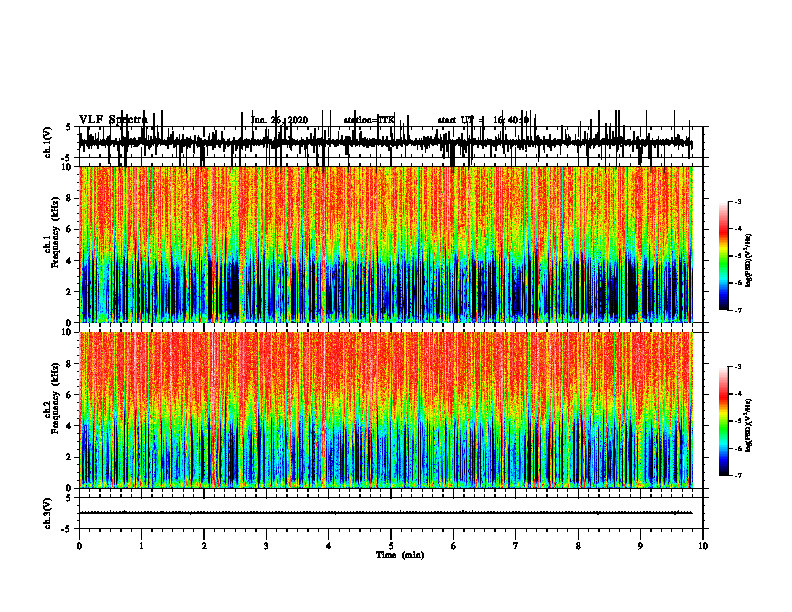Click the 'ch.1(V)' waveform axis label
This screenshot has height=612, width=792.
(48, 141)
